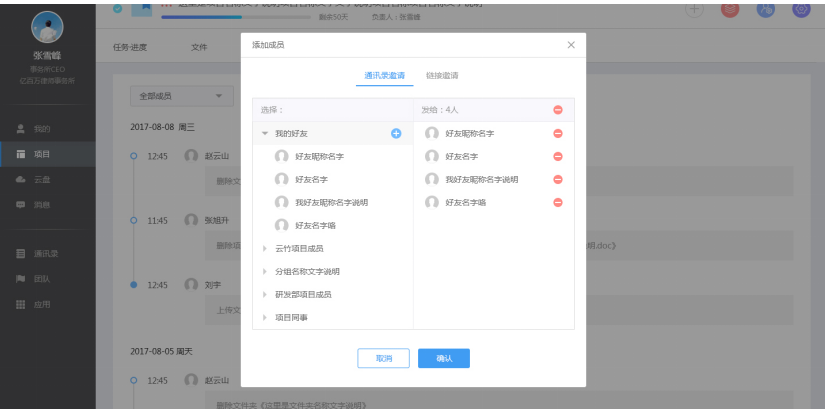Screen dimensions: 825x410
Task: Remove 我好友昵称名字说明 from the recipient list
Action: 558,179
